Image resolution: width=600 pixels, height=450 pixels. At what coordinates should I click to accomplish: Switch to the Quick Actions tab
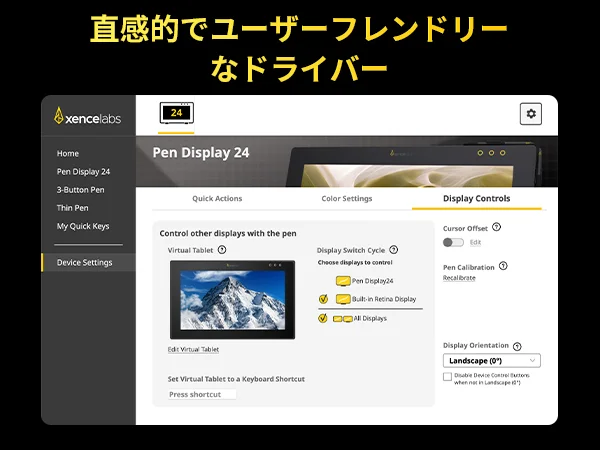coord(217,198)
